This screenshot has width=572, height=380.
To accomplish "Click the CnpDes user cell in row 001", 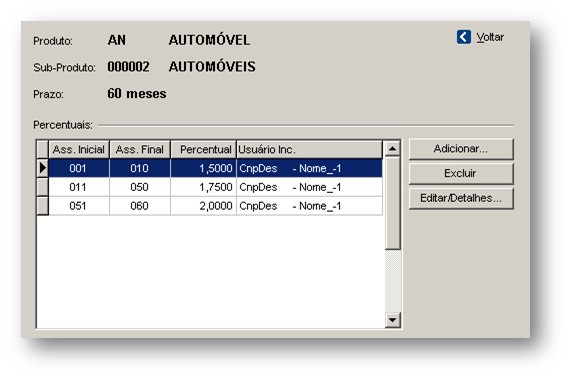I will coord(309,168).
